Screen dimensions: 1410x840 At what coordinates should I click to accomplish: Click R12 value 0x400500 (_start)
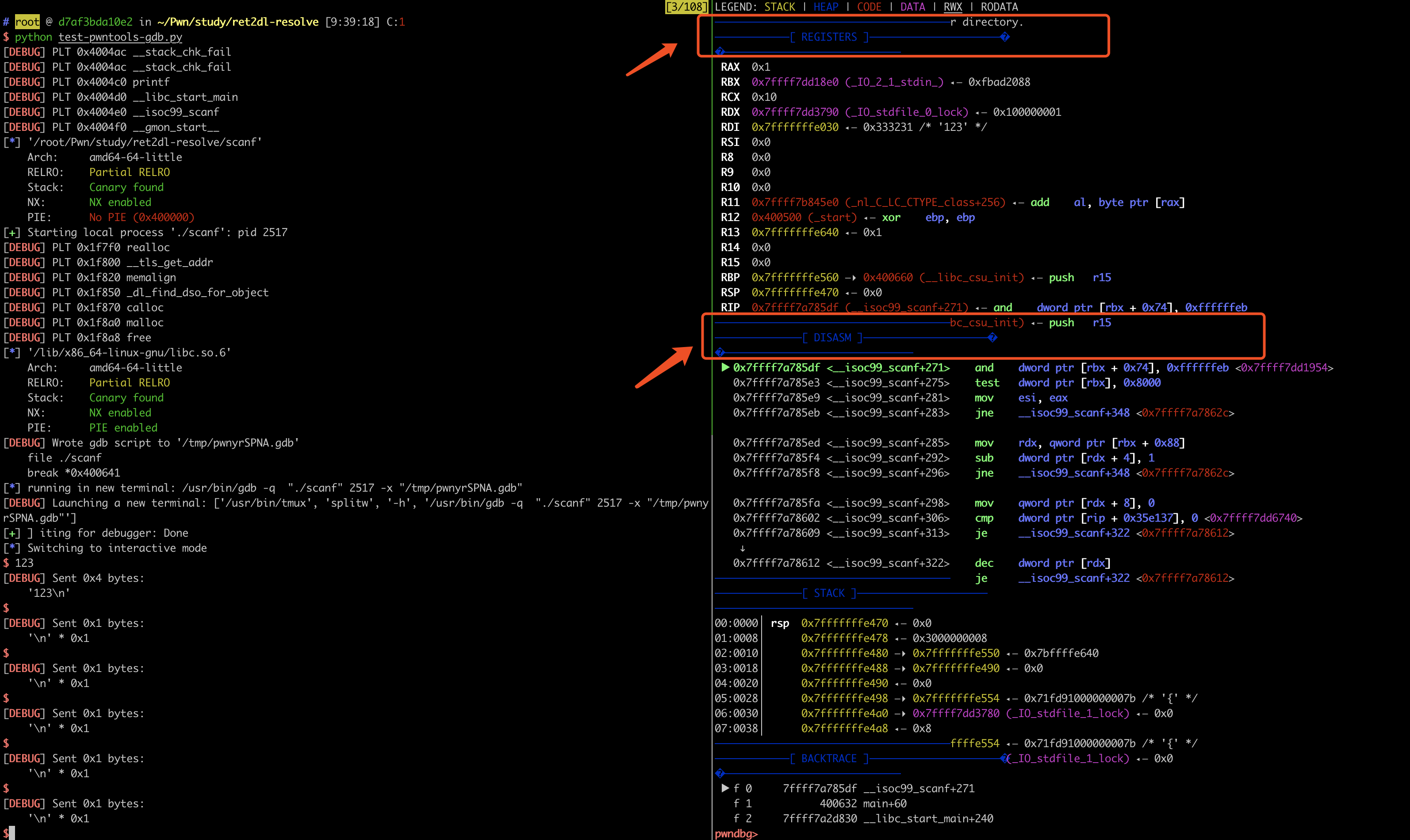pyautogui.click(x=804, y=218)
